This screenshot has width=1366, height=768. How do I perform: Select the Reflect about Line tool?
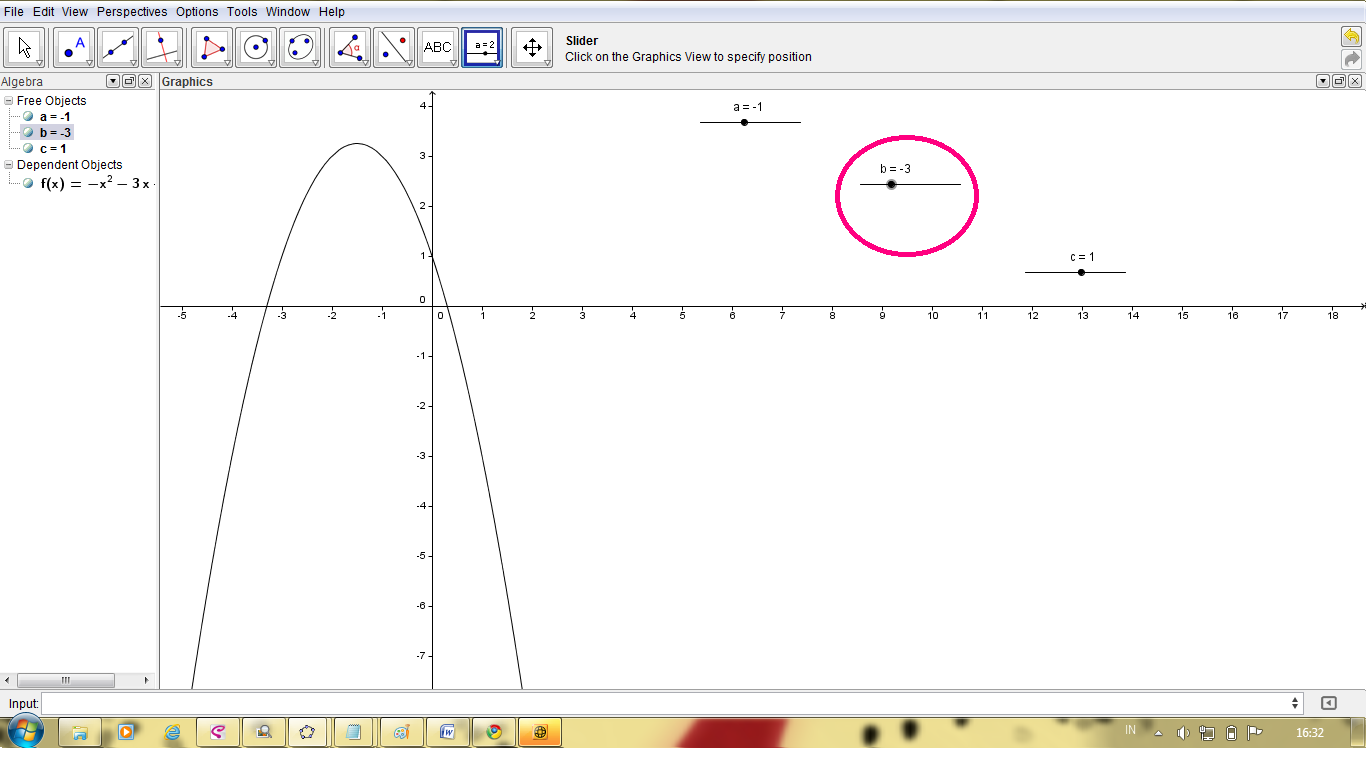tap(393, 47)
